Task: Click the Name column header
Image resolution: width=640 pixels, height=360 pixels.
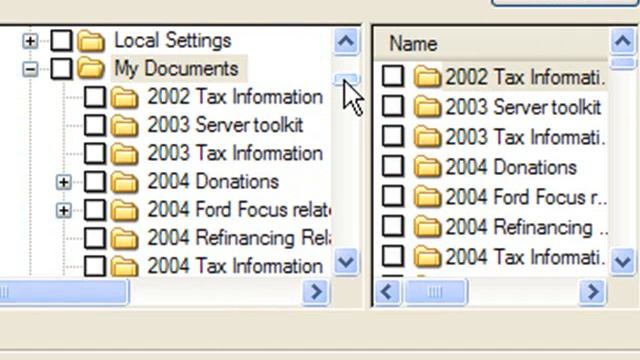Action: point(492,43)
